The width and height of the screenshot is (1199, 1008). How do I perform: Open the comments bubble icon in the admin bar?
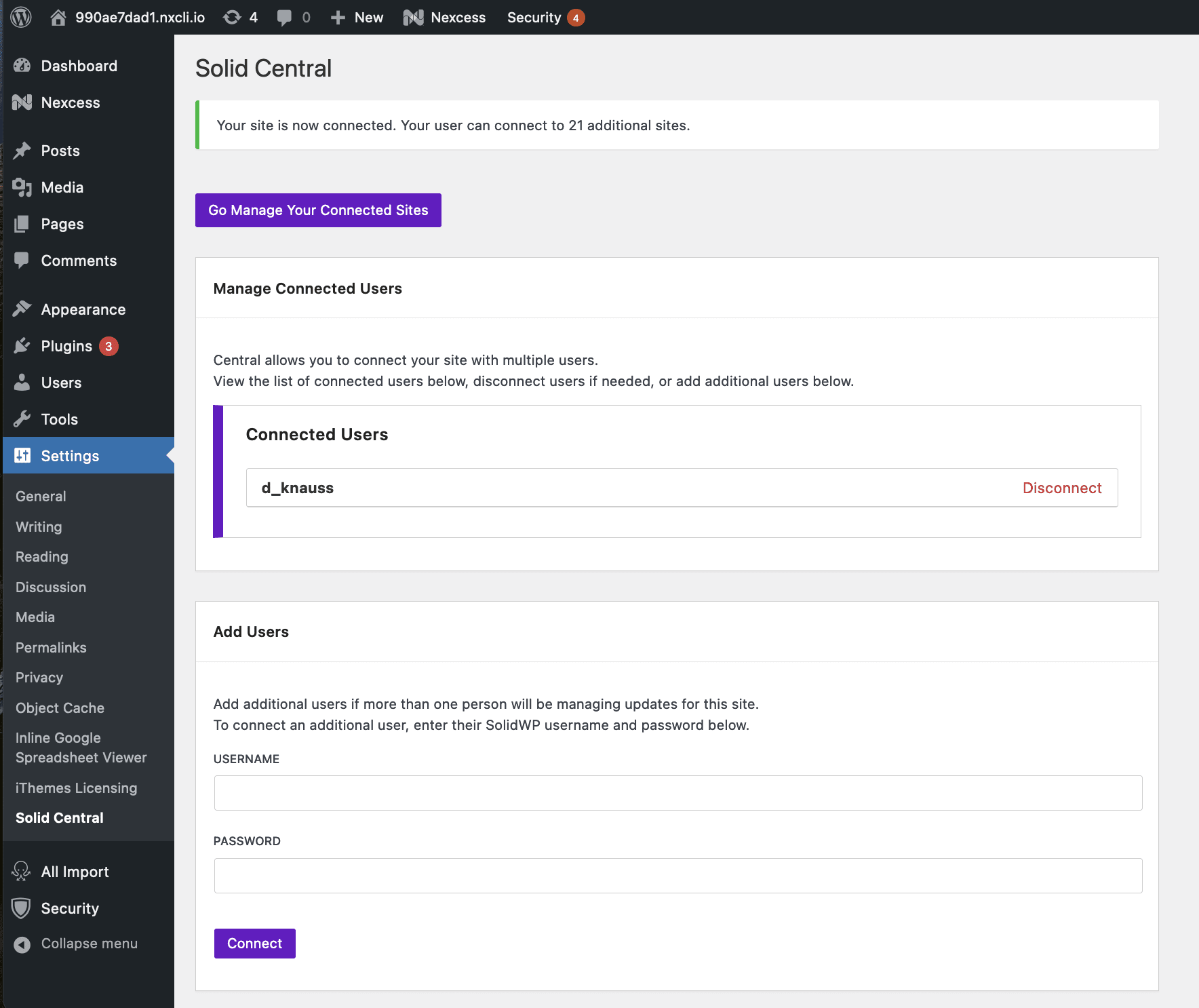(x=284, y=18)
